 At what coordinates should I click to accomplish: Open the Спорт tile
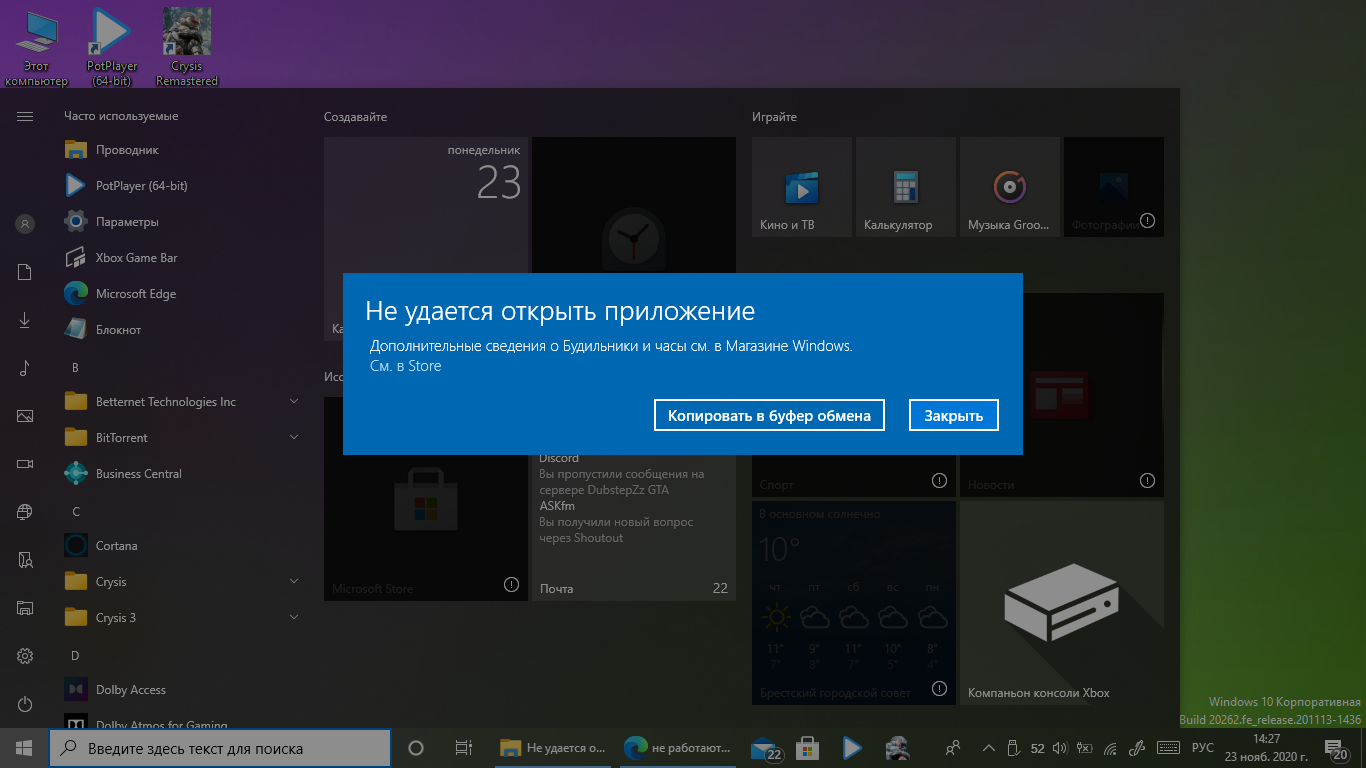tap(854, 478)
